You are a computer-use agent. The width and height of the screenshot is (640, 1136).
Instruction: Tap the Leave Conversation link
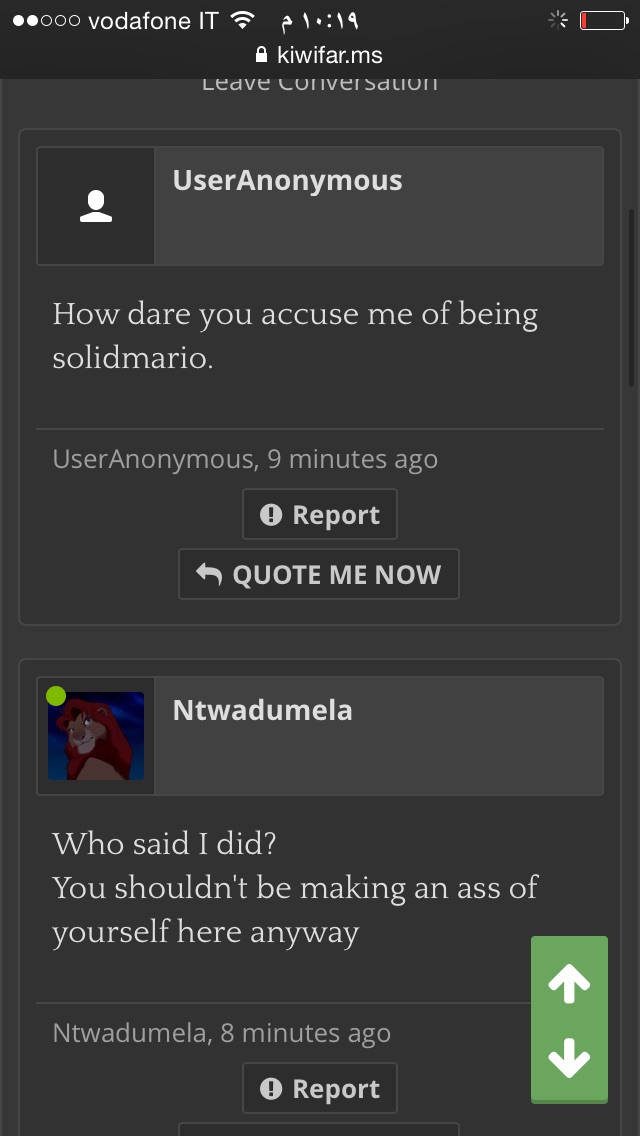(320, 82)
